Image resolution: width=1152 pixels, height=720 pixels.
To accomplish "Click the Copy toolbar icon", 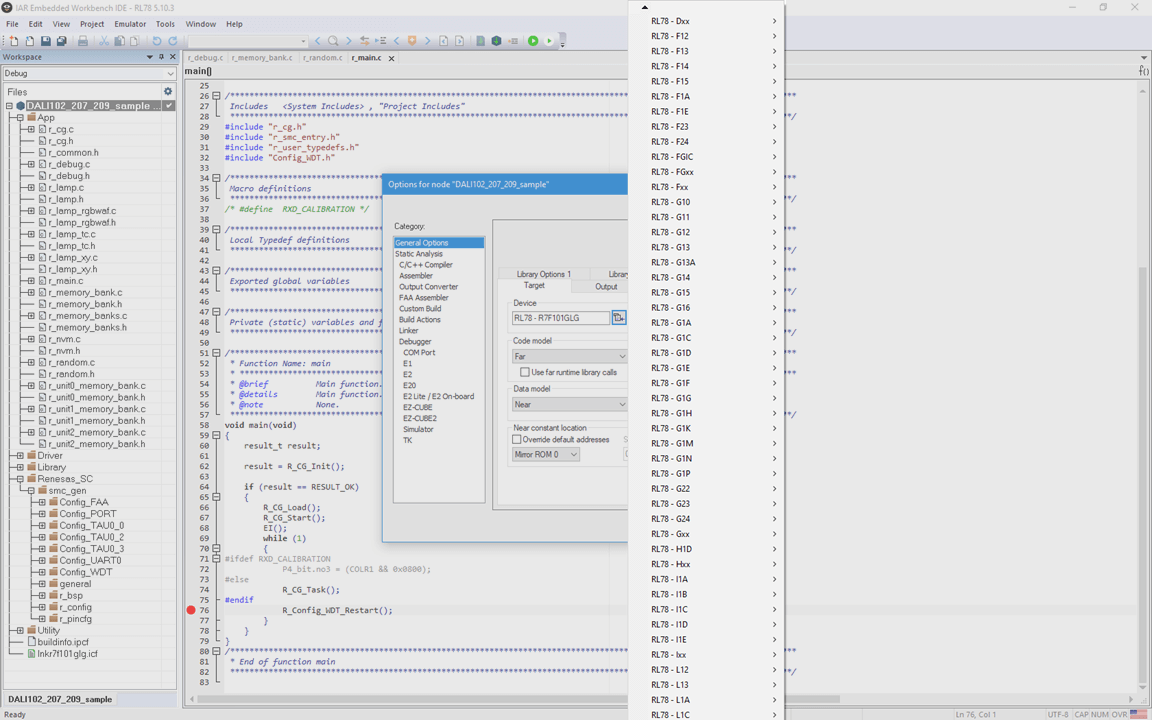I will click(120, 41).
